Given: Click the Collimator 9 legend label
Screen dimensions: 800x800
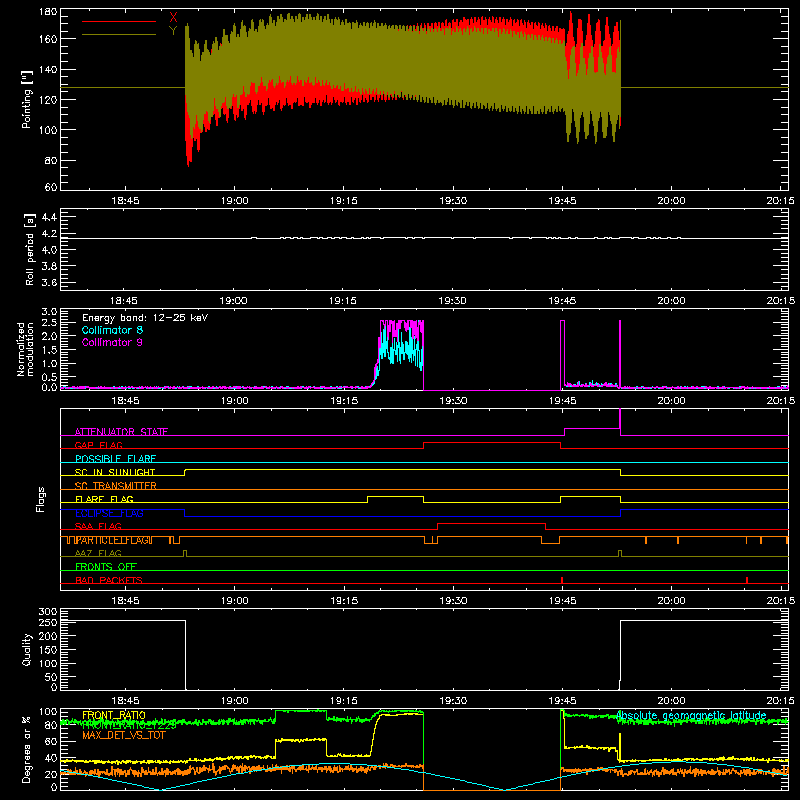Looking at the screenshot, I should click(112, 342).
